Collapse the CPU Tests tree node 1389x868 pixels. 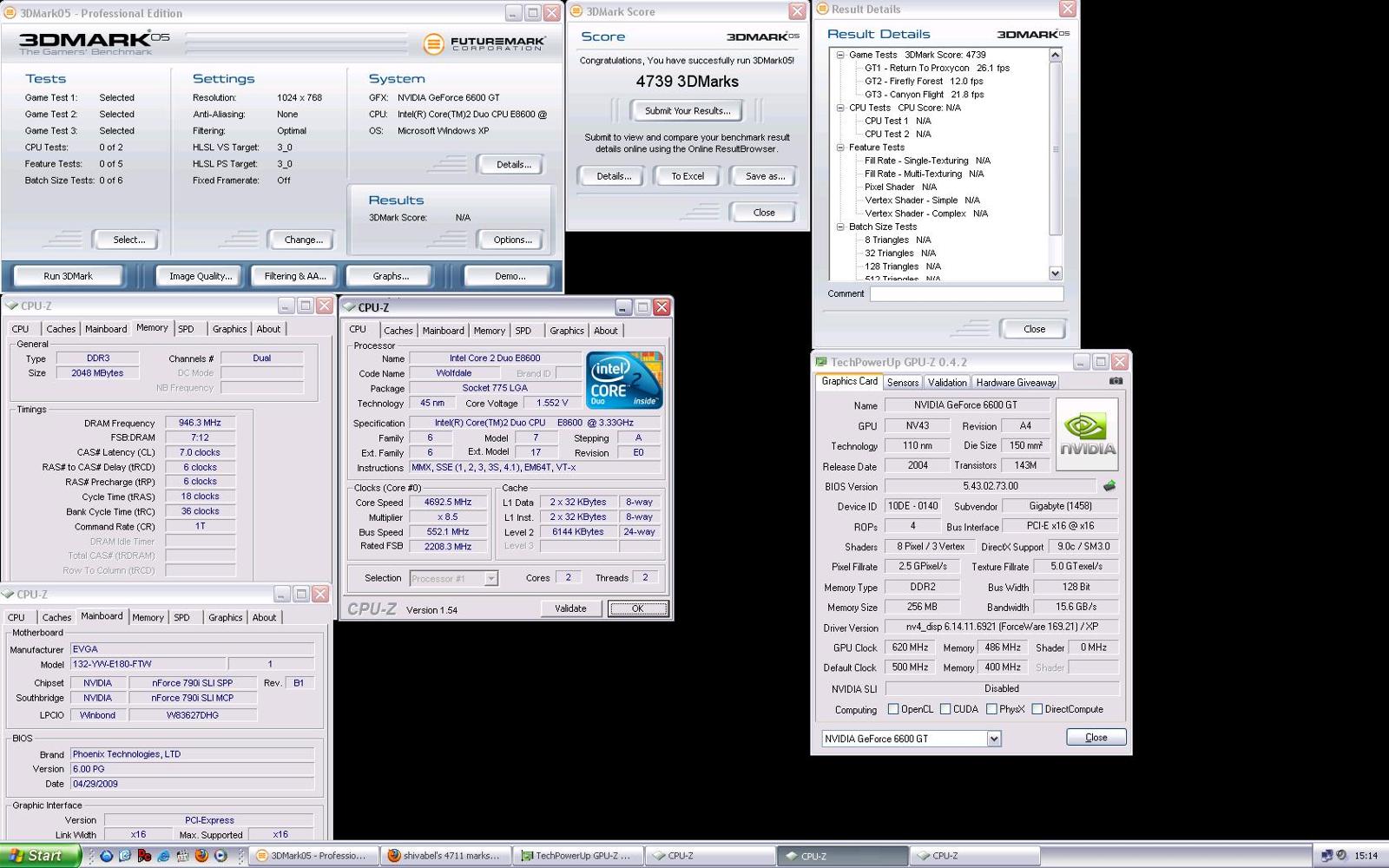click(x=840, y=108)
